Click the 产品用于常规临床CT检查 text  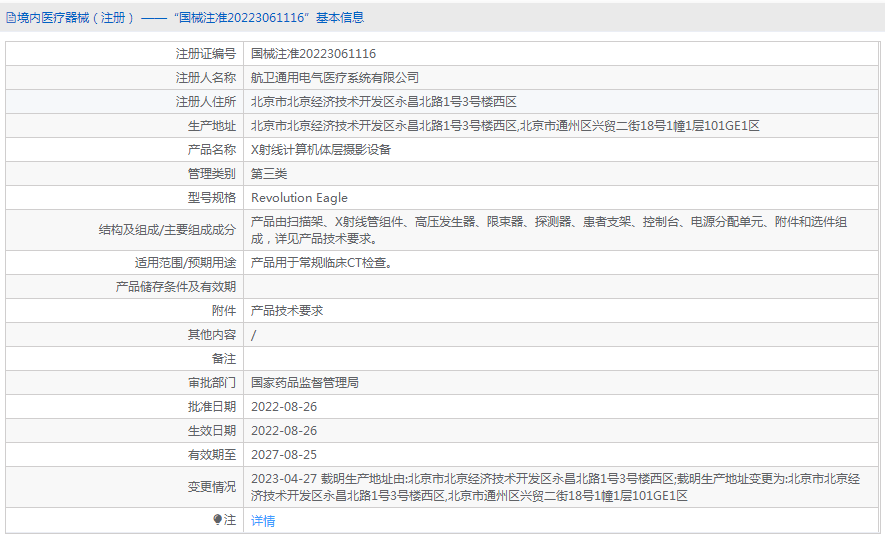tap(321, 263)
